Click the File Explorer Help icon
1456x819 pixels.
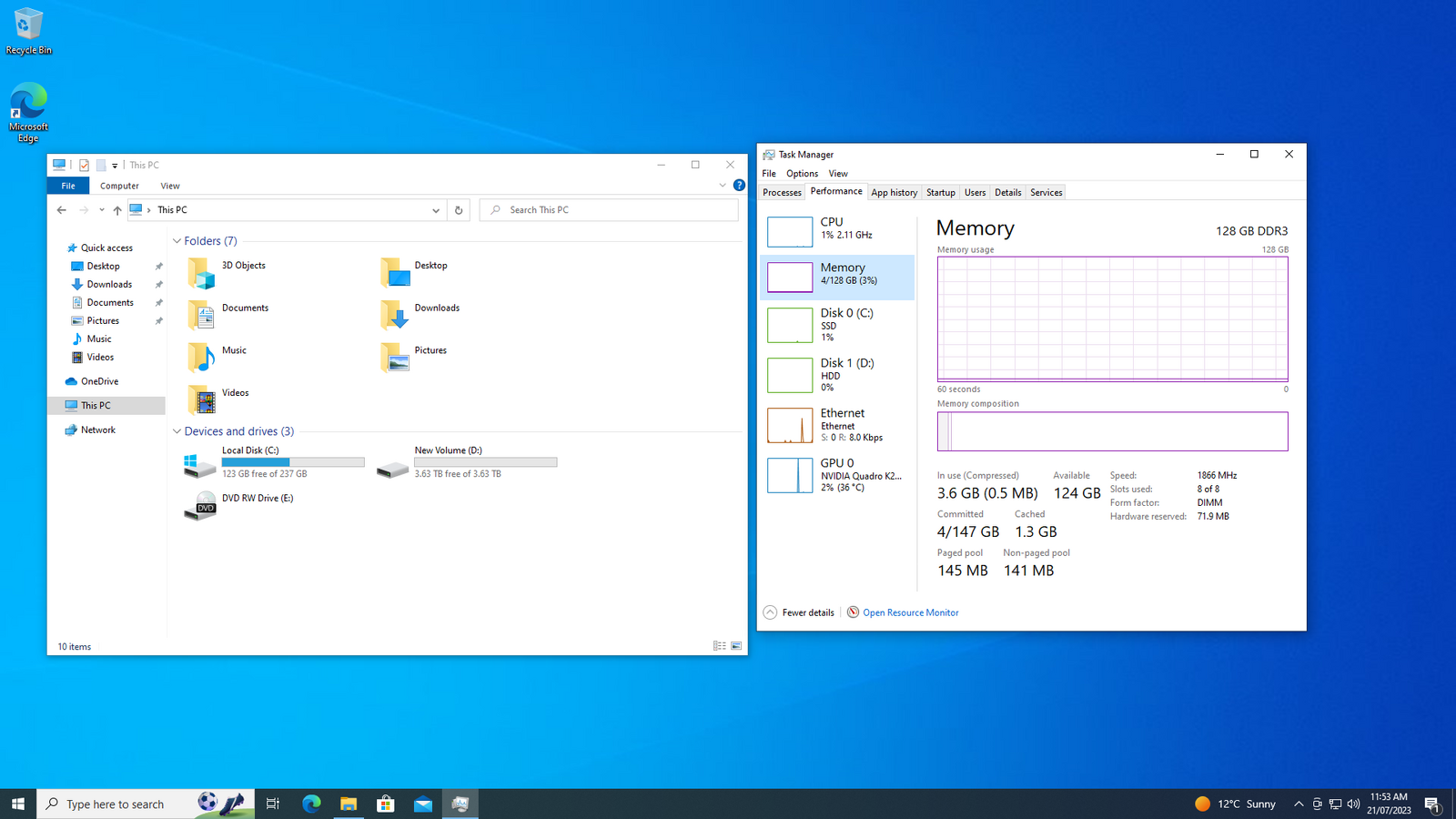[x=739, y=186]
